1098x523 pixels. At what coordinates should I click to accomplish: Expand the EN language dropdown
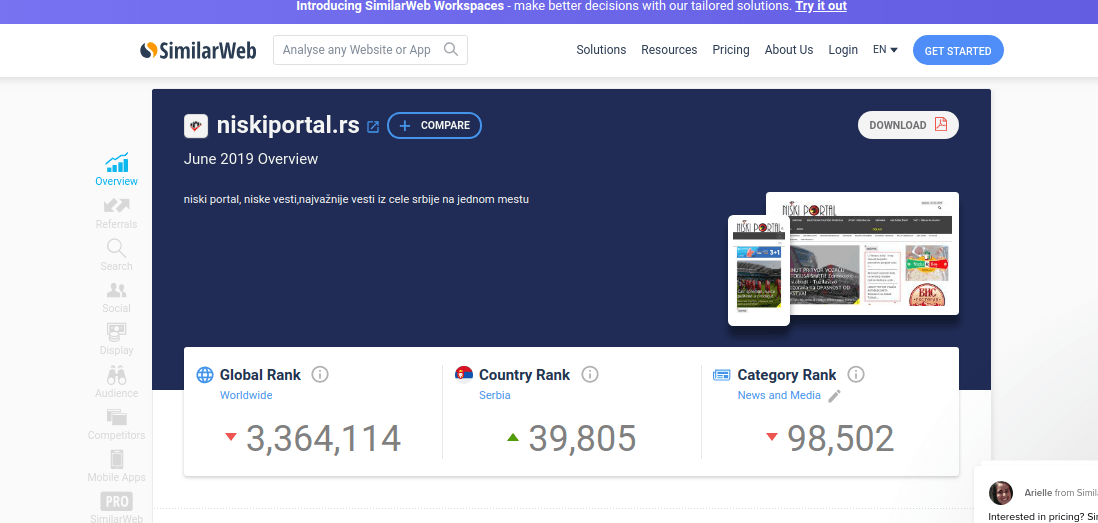[x=885, y=50]
